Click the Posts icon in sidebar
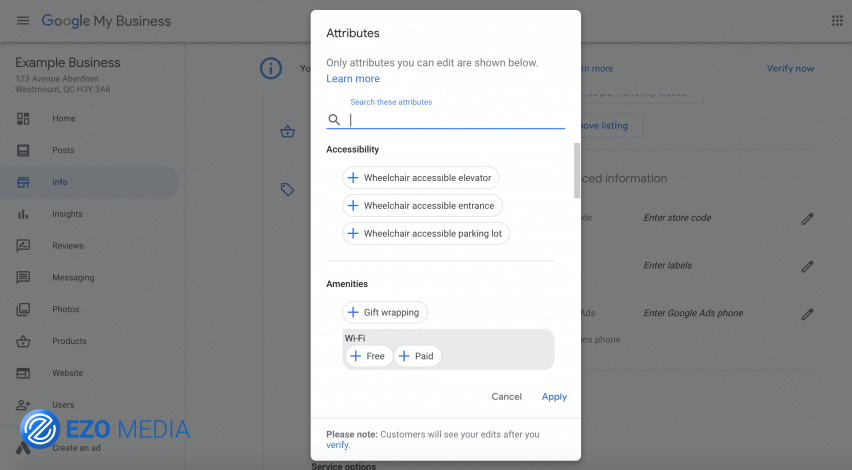Screen dimensions: 852x470 point(23,150)
